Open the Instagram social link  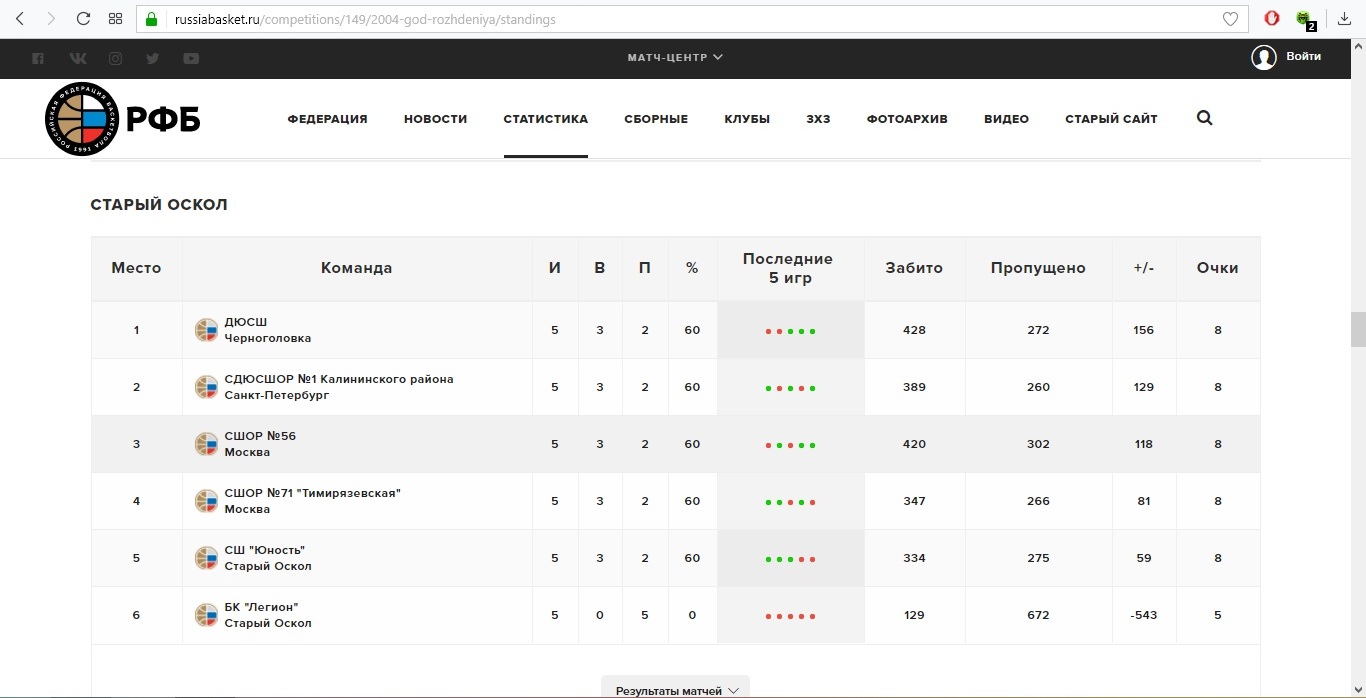pos(115,58)
